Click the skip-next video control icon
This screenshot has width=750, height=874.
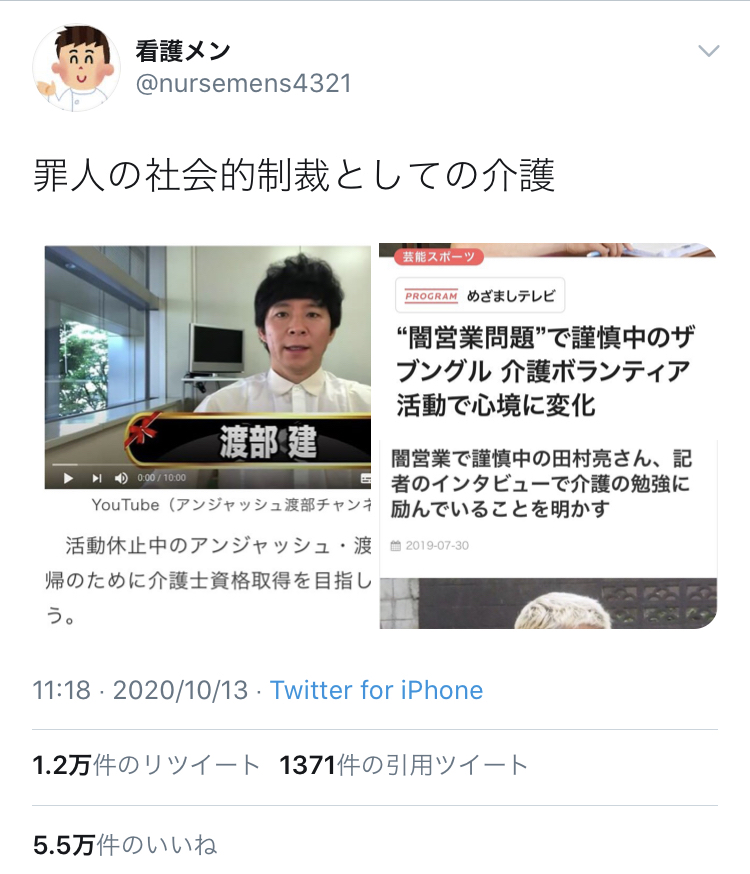click(97, 478)
